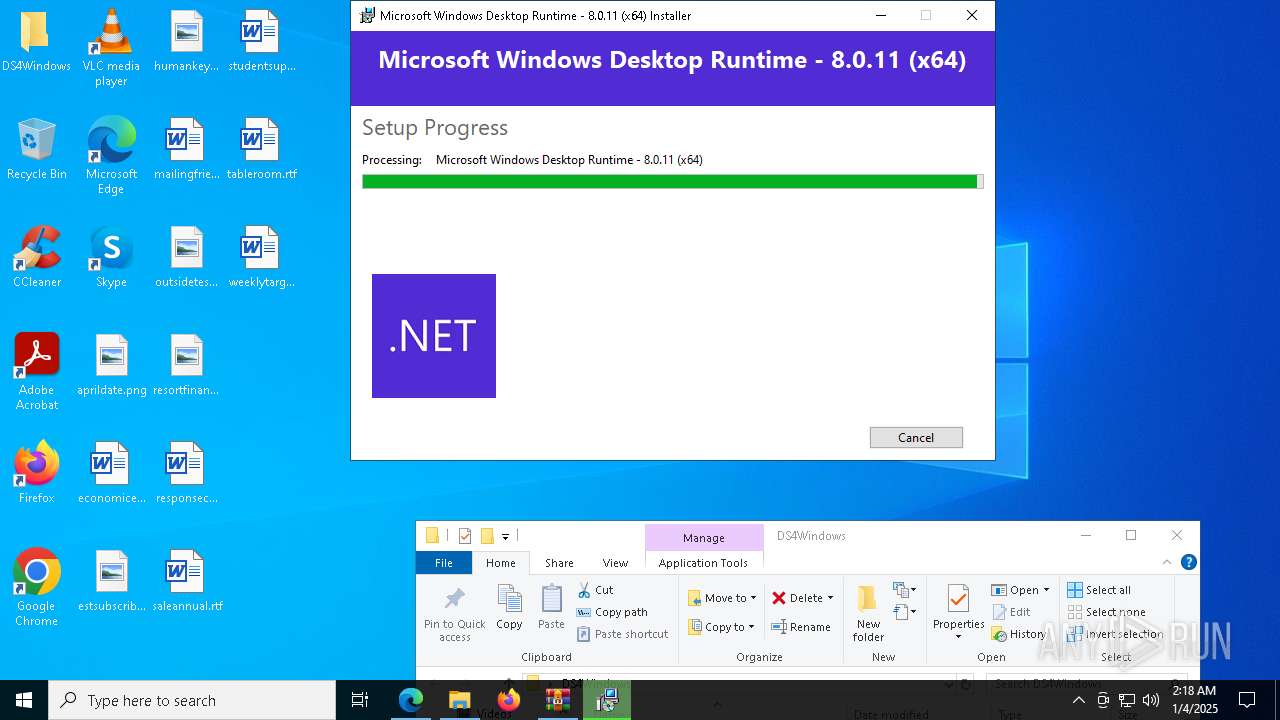Expand the Customize Quick Access Toolbar arrow

pos(506,536)
